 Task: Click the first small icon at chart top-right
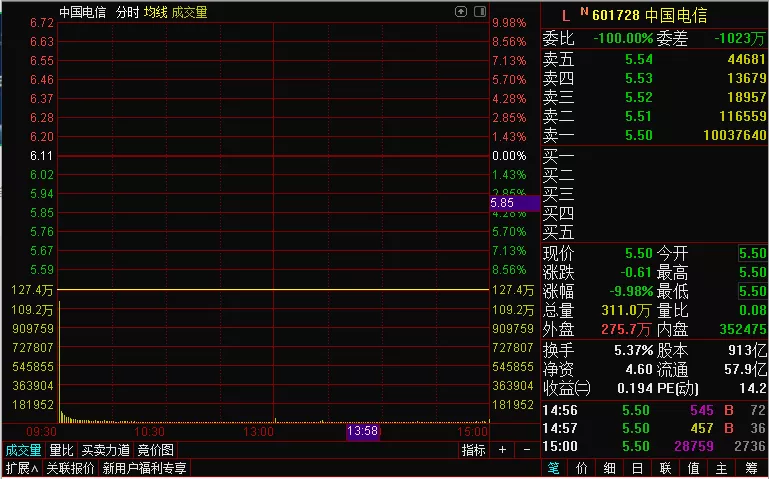pyautogui.click(x=460, y=12)
